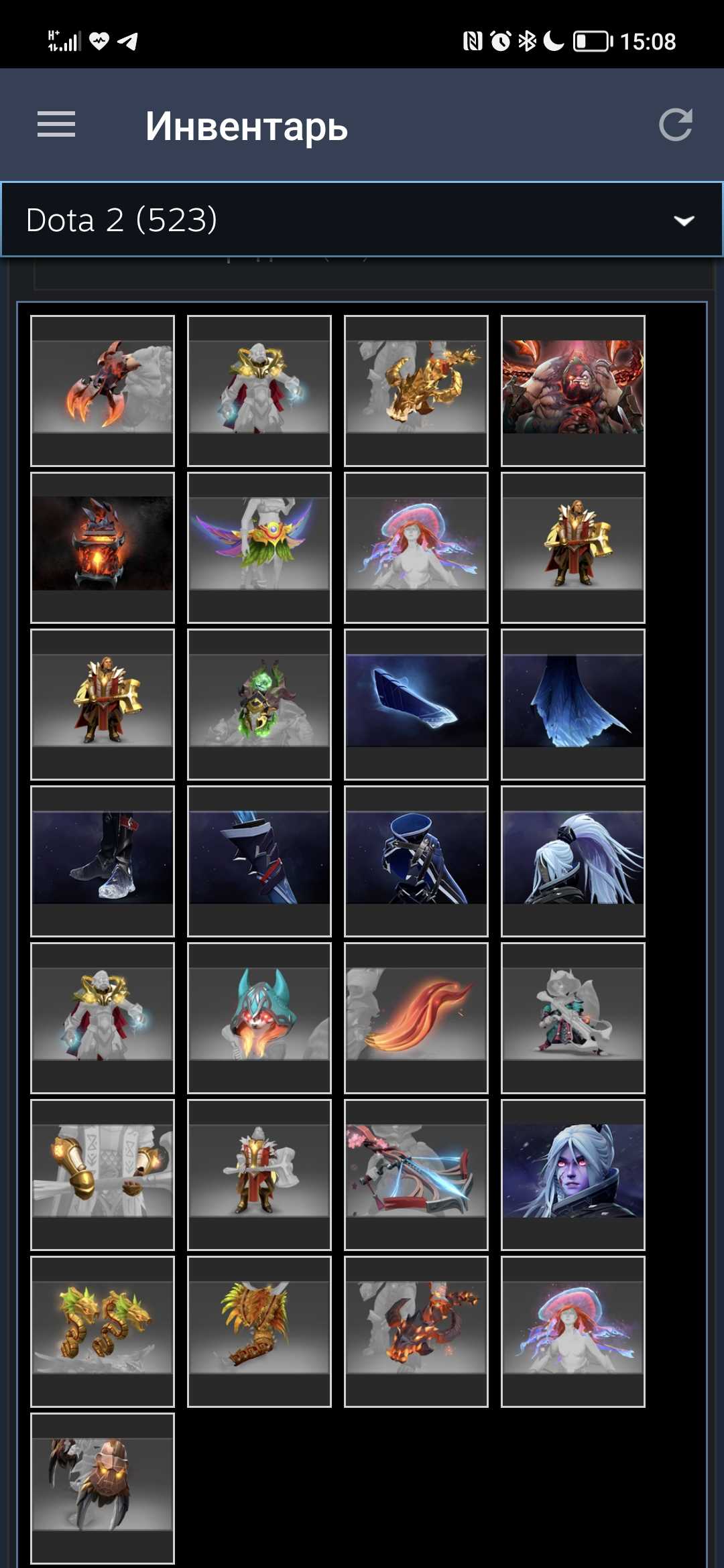Tap the Telegram notification status icon

point(127,42)
